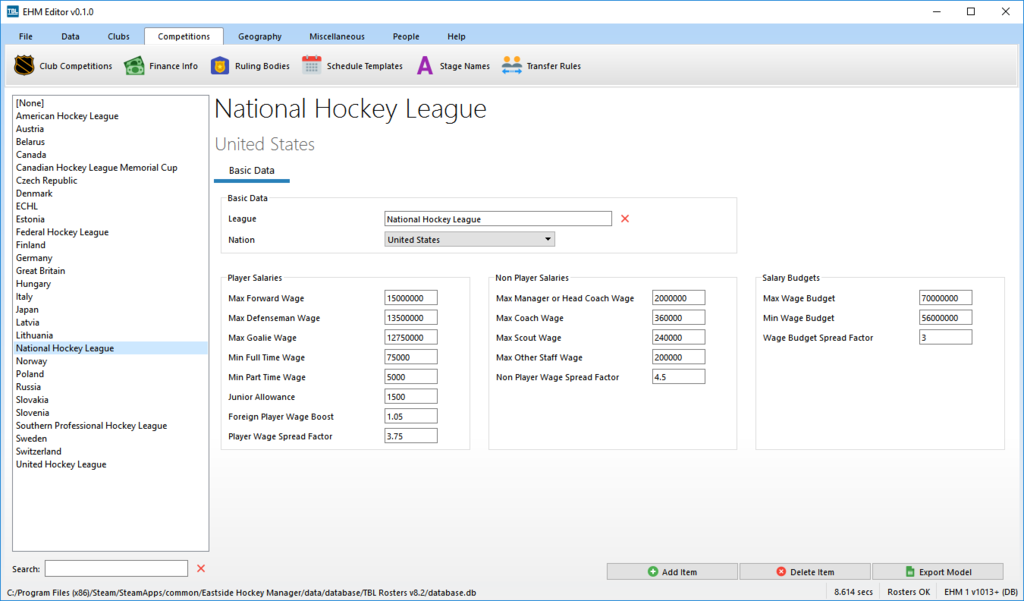The image size is (1024, 601).
Task: Open the Nation dropdown
Action: (x=470, y=239)
